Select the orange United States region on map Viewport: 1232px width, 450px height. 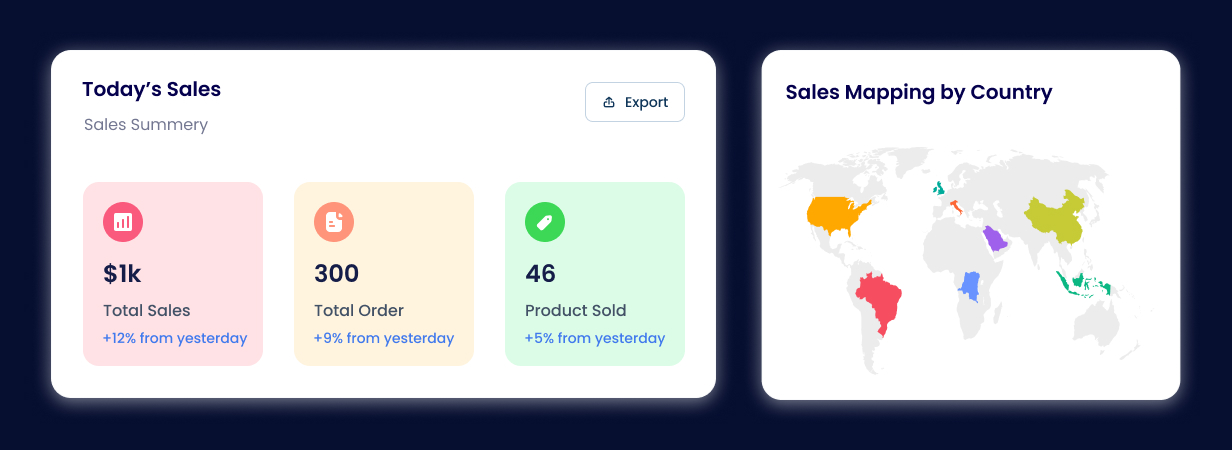tap(838, 214)
